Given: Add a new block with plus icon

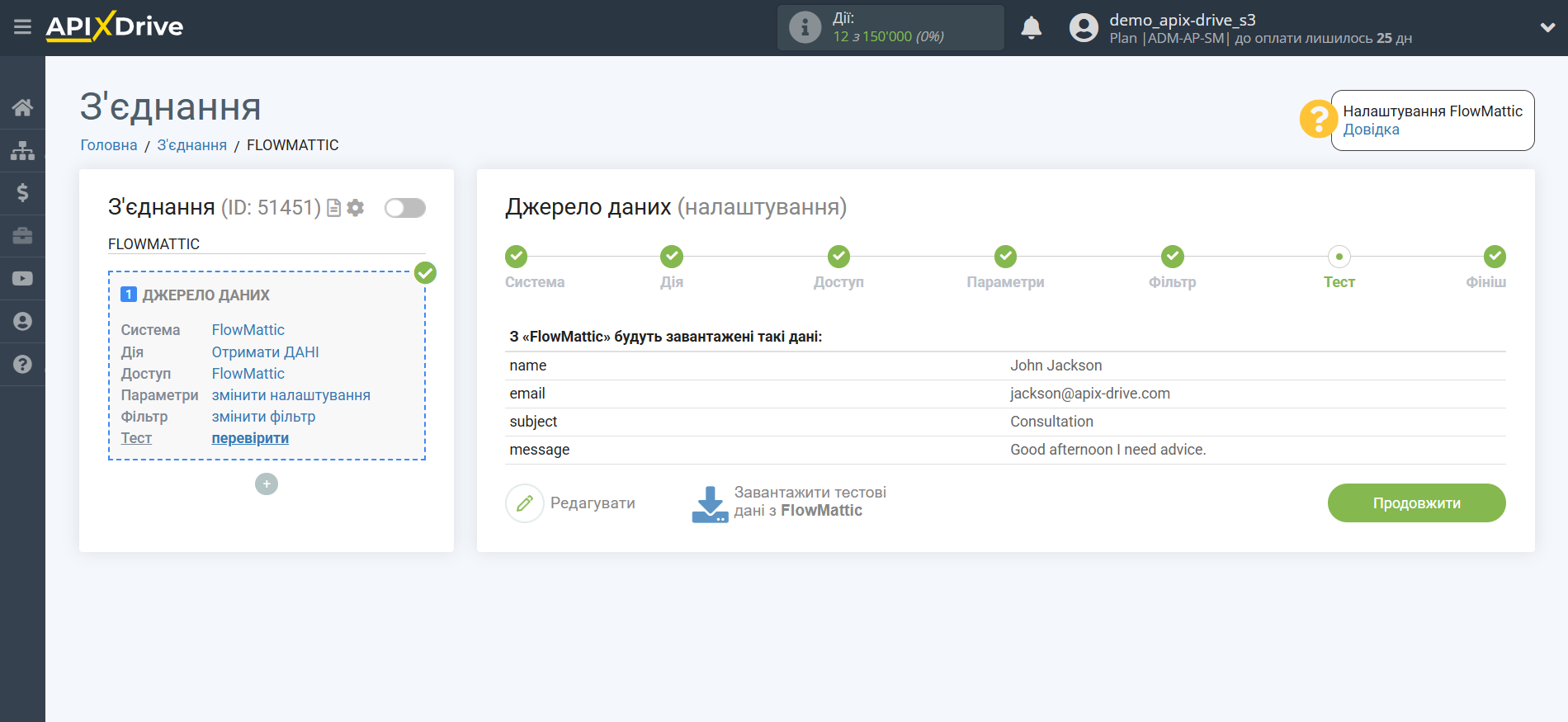Looking at the screenshot, I should [x=267, y=484].
